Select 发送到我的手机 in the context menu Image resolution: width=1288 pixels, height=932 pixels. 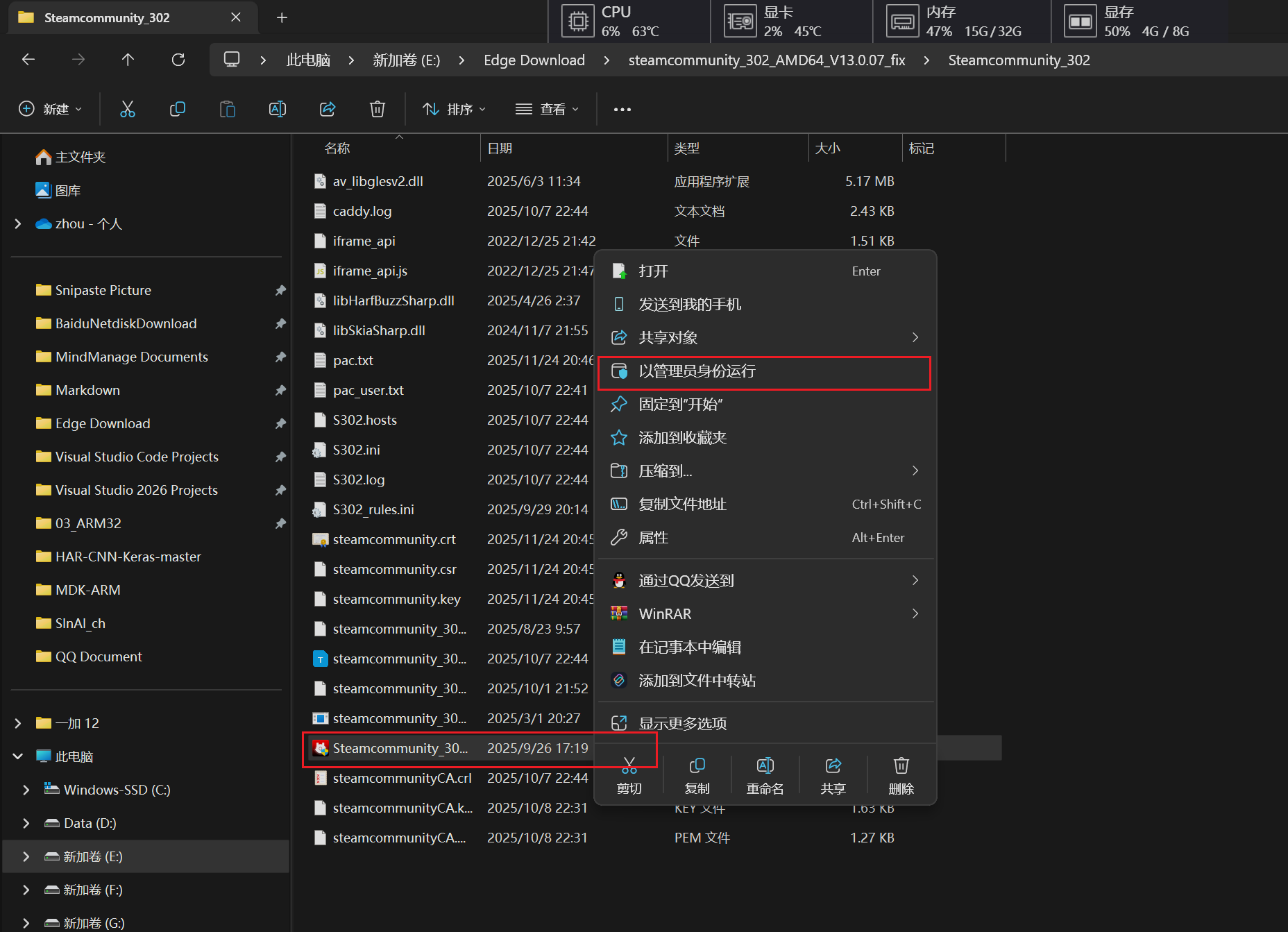coord(765,304)
